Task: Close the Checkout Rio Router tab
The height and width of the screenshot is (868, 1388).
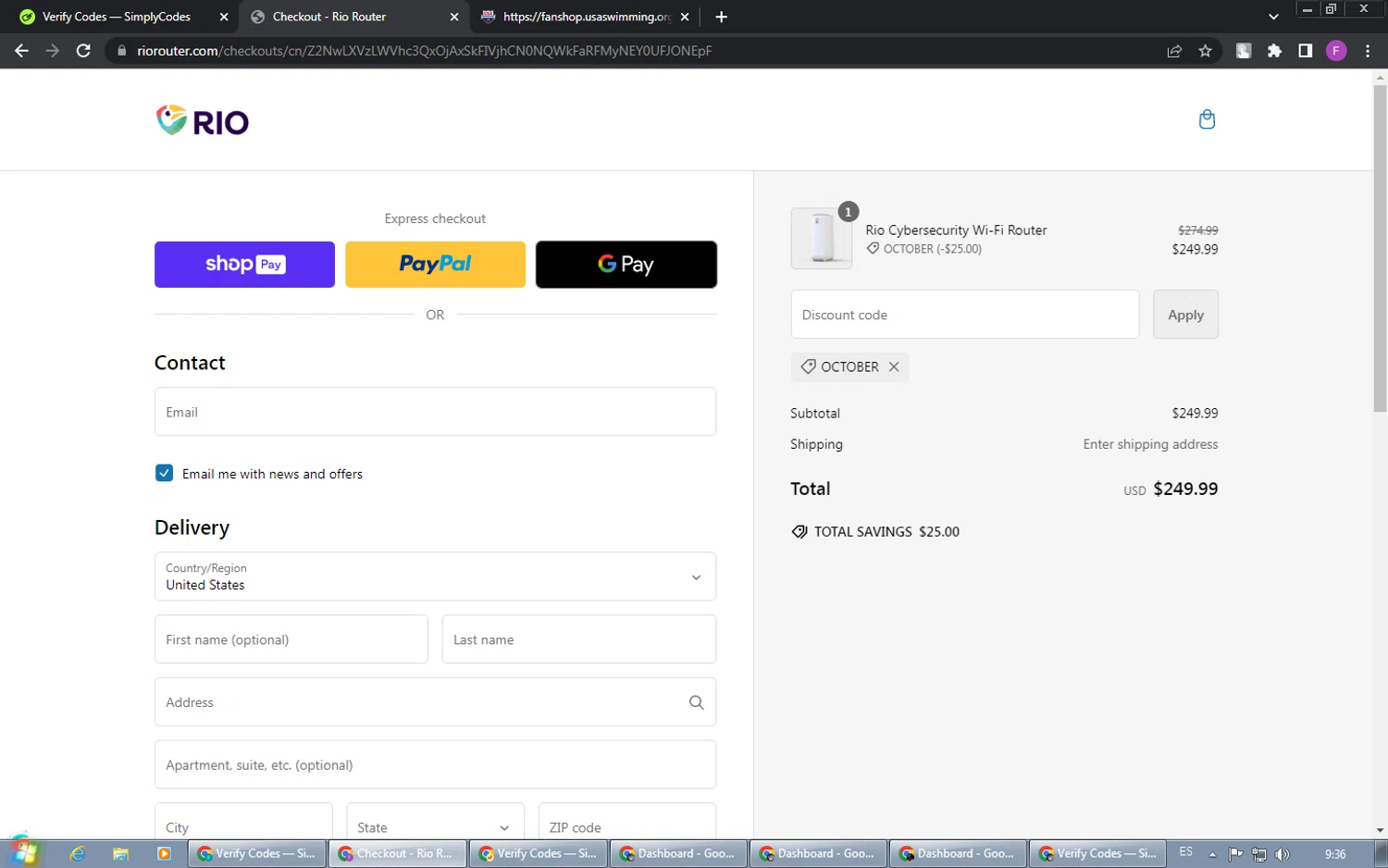Action: point(453,17)
